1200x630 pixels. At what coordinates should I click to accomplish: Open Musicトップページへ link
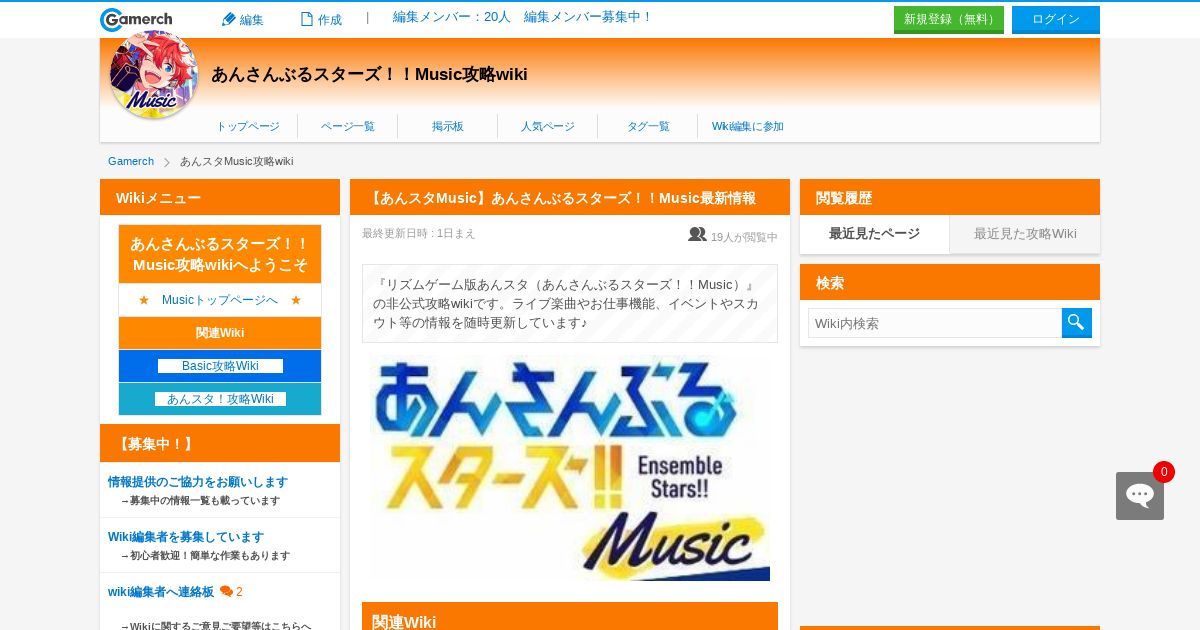[220, 300]
